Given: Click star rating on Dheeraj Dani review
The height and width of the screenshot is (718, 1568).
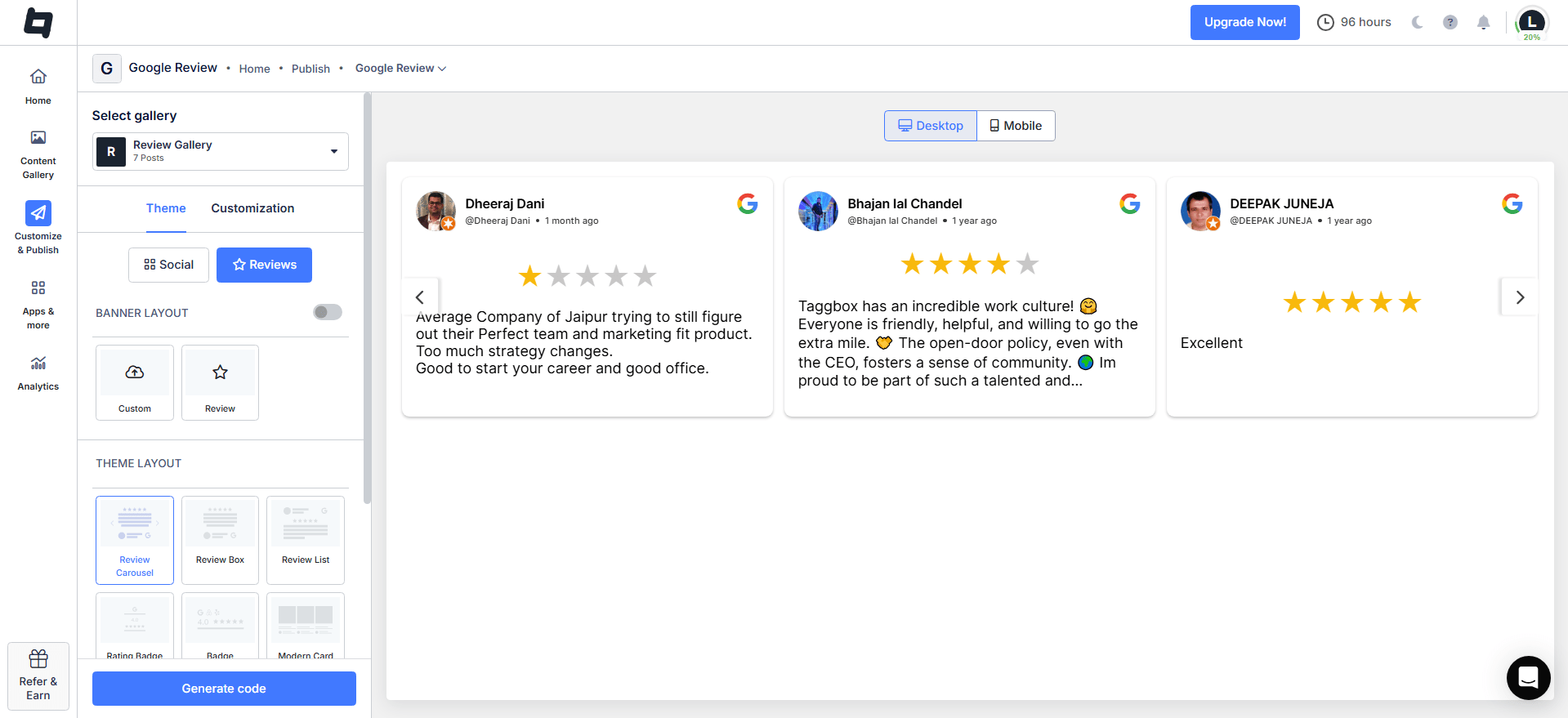Looking at the screenshot, I should coord(587,276).
